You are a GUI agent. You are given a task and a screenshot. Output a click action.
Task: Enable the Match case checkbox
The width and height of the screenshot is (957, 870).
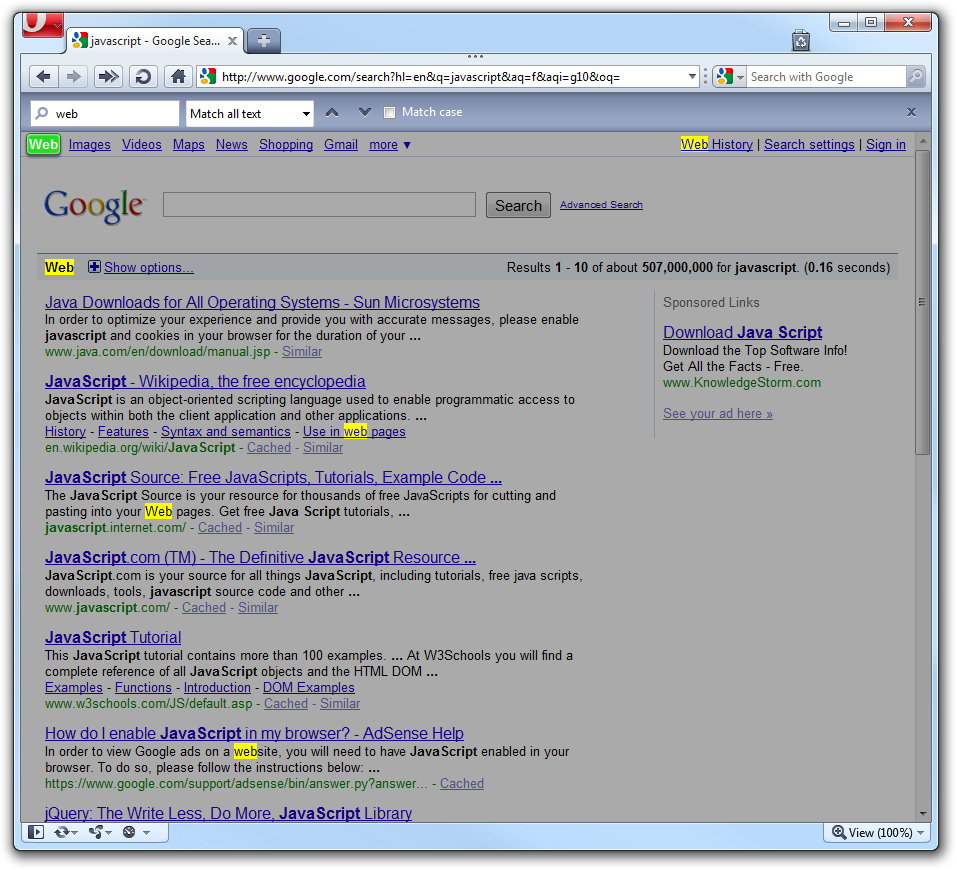pos(389,112)
